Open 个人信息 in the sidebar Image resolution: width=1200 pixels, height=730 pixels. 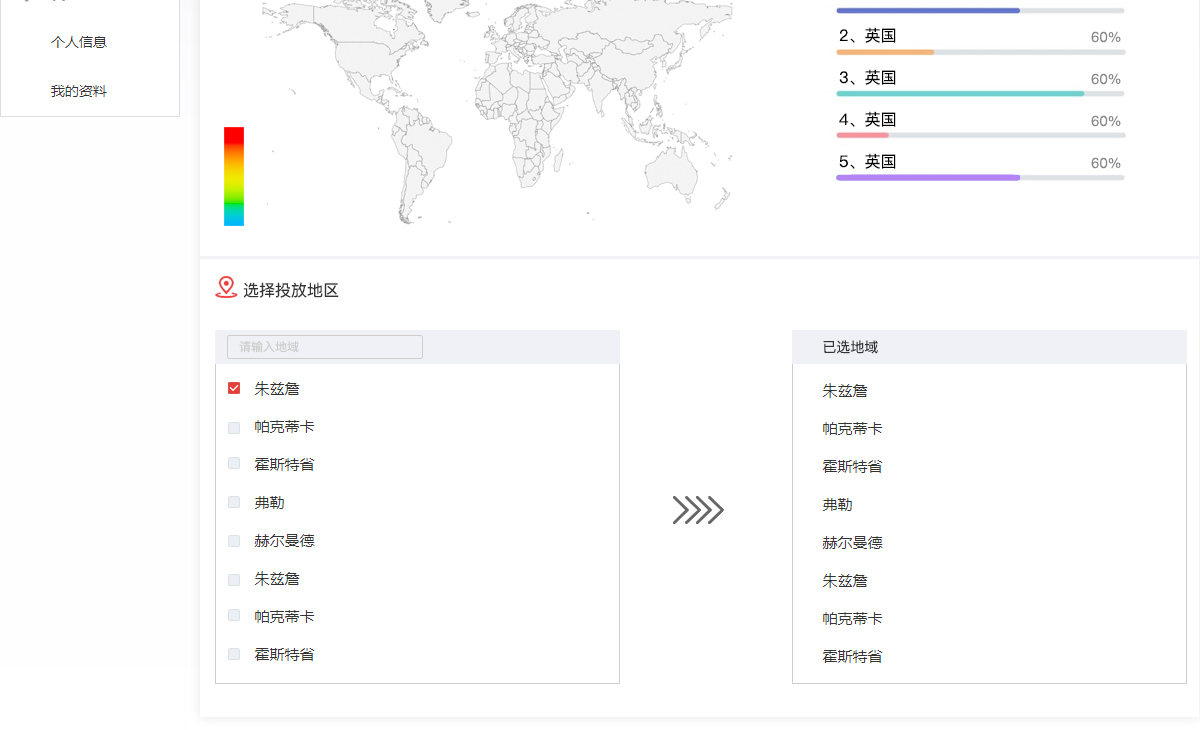pos(79,42)
